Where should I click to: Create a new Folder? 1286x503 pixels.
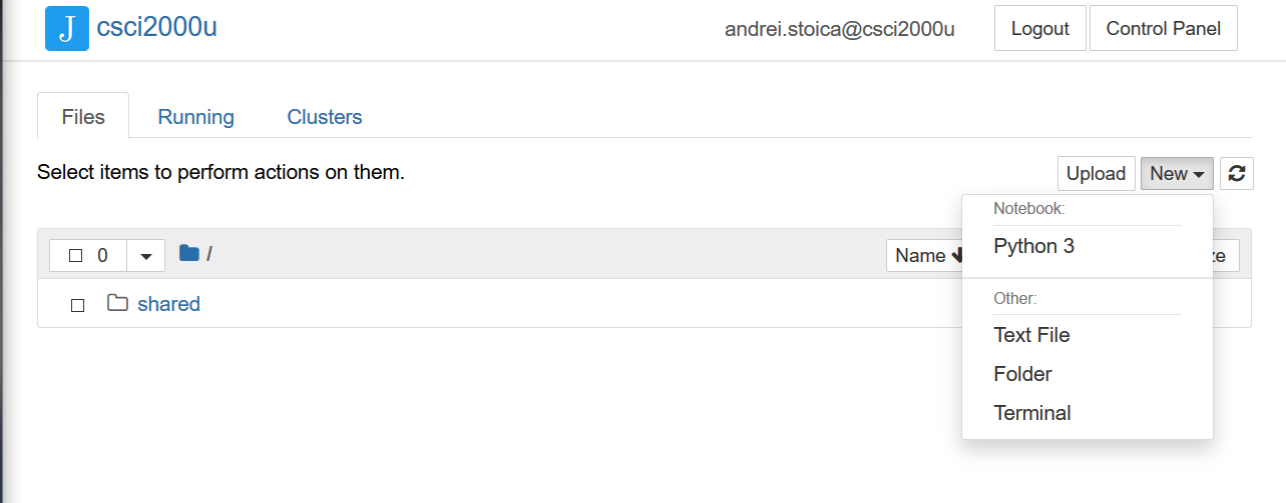[x=1022, y=374]
